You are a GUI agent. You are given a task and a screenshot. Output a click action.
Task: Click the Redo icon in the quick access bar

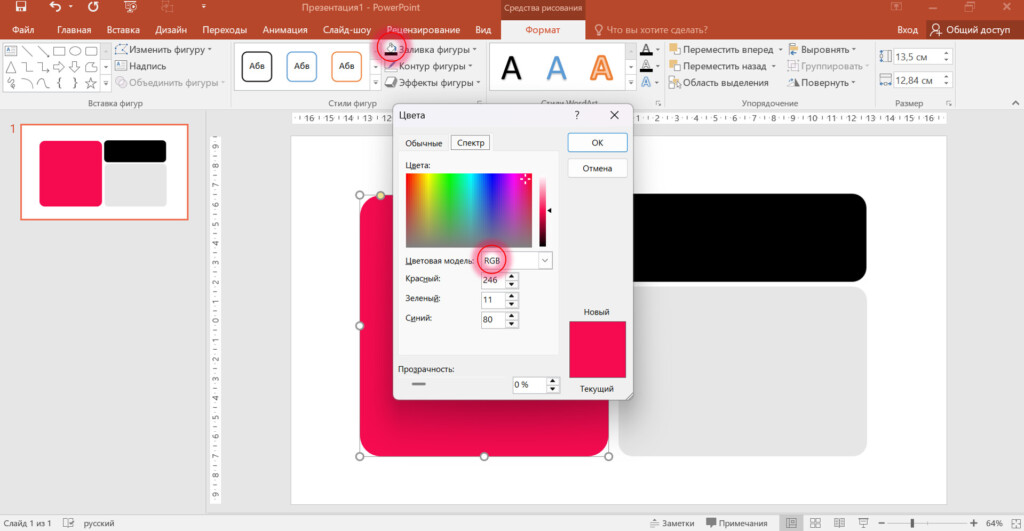pos(93,7)
